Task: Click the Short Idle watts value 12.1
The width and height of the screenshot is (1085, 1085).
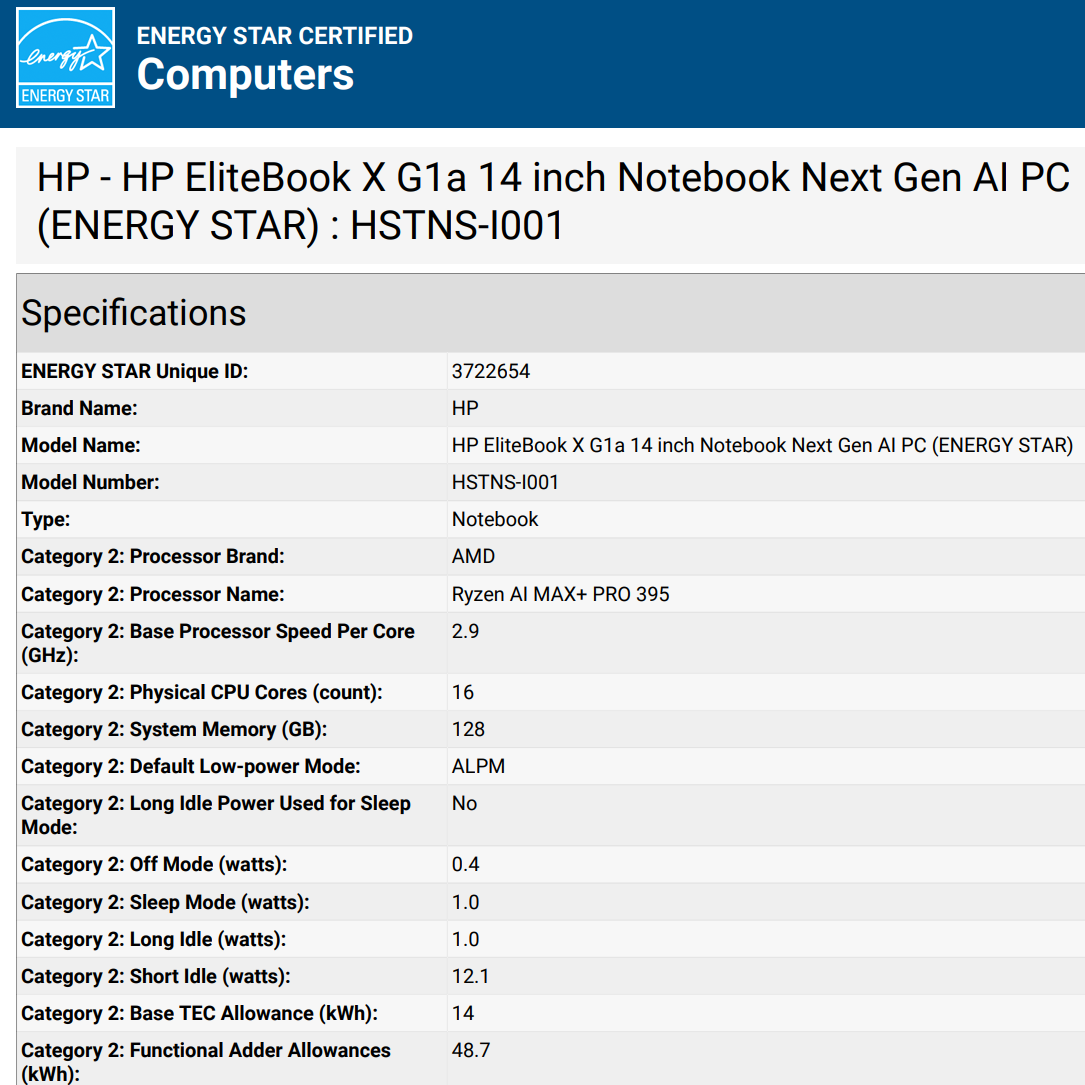Action: [470, 976]
